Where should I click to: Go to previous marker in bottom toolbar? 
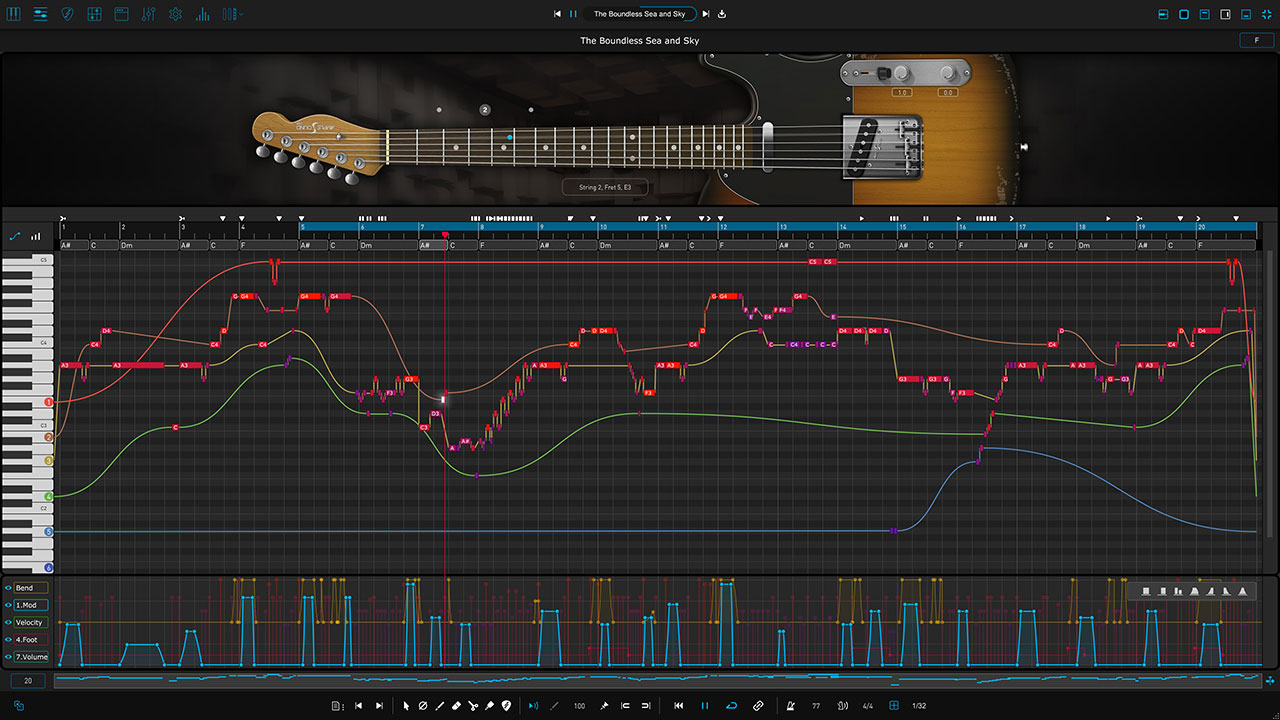358,706
